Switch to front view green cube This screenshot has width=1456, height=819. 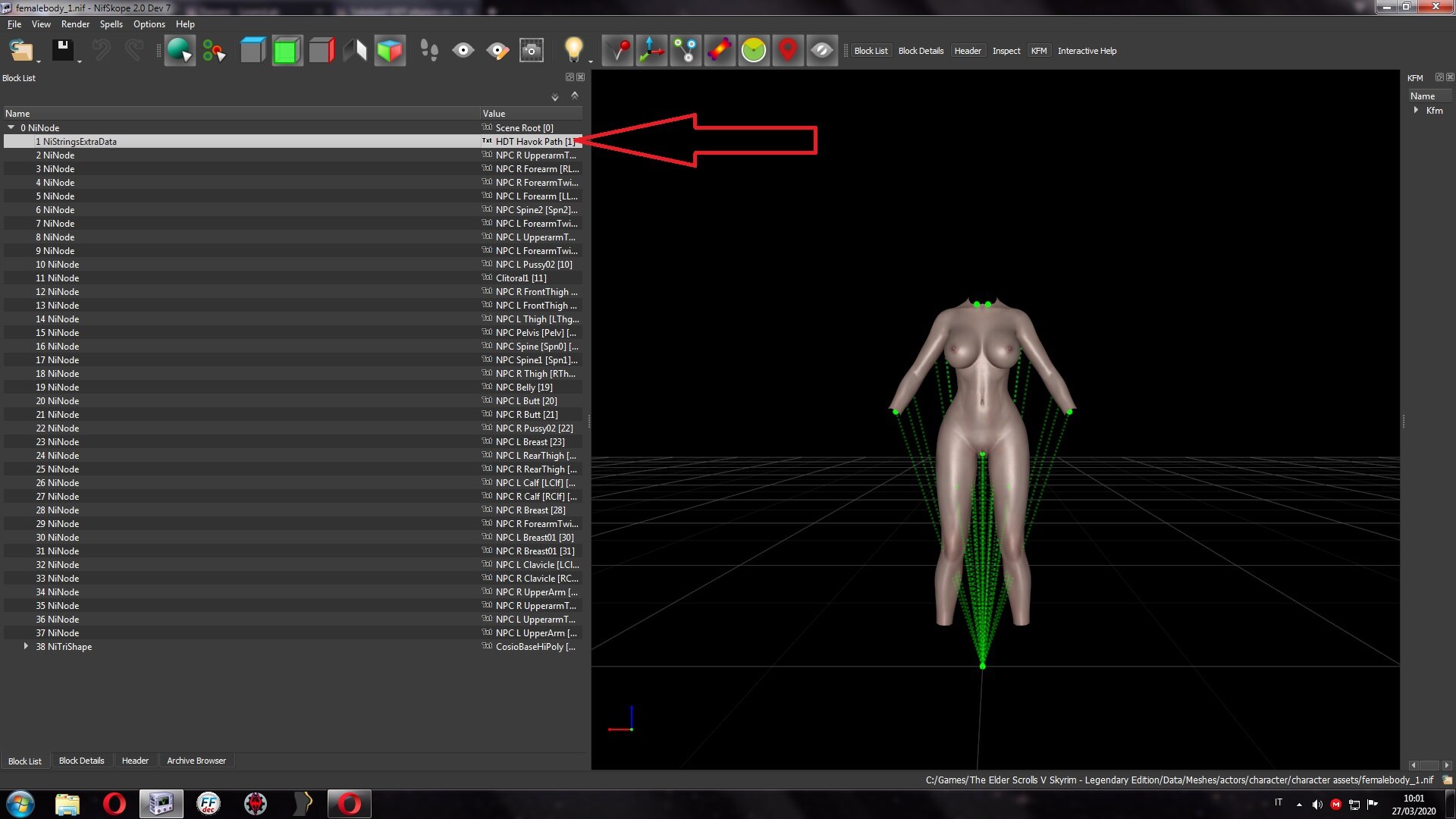click(x=287, y=51)
